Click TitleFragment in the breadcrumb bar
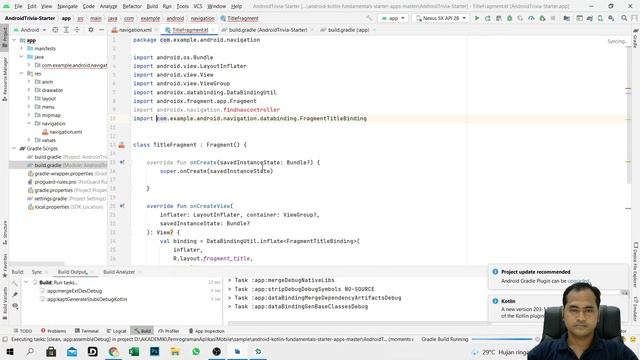The height and width of the screenshot is (360, 640). point(242,18)
